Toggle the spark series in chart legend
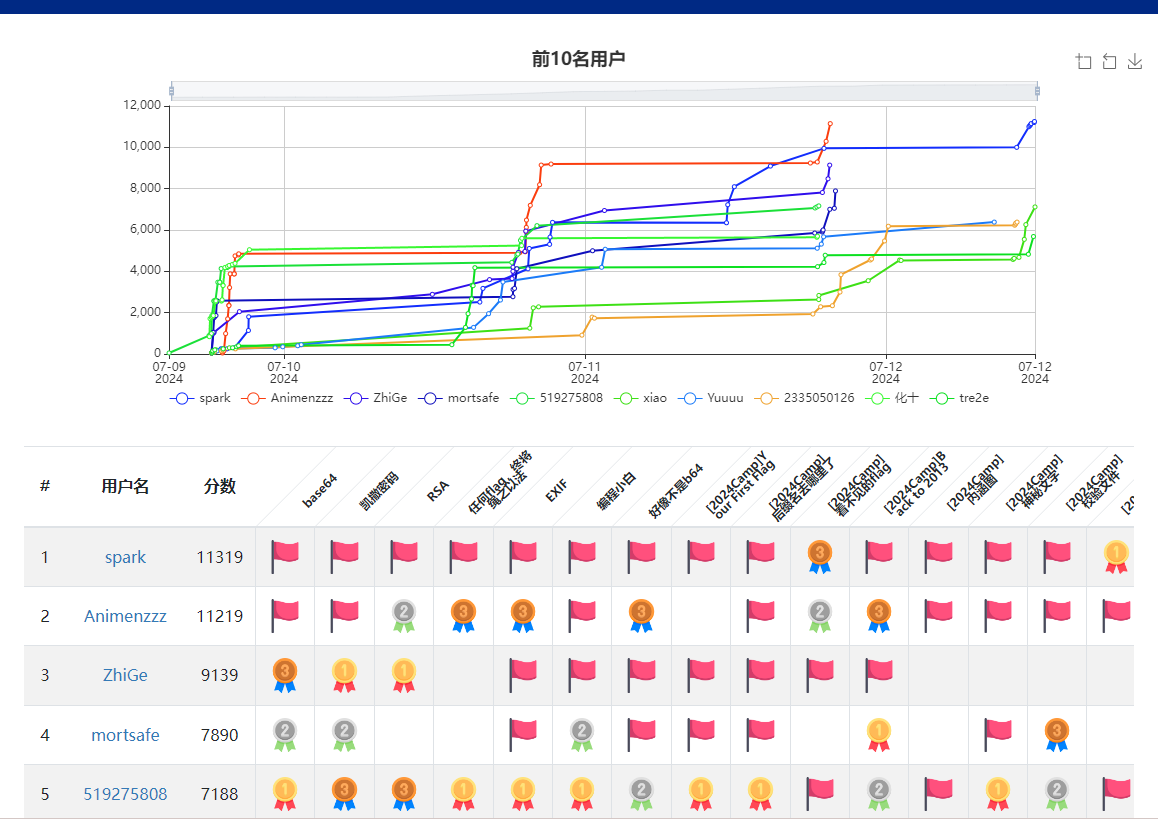1158x819 pixels. click(202, 398)
